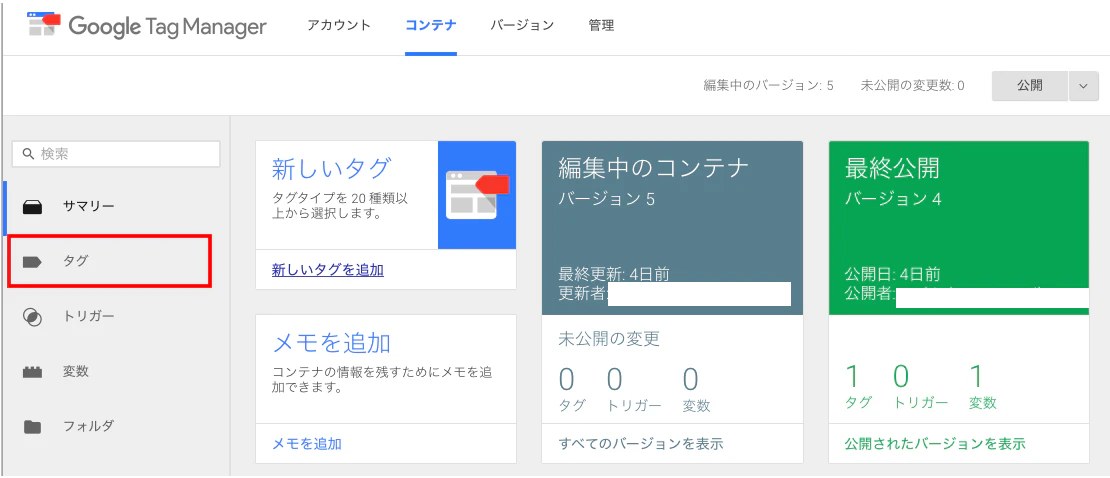Click the 変数 brick icon in sidebar
1110x478 pixels.
pos(33,372)
